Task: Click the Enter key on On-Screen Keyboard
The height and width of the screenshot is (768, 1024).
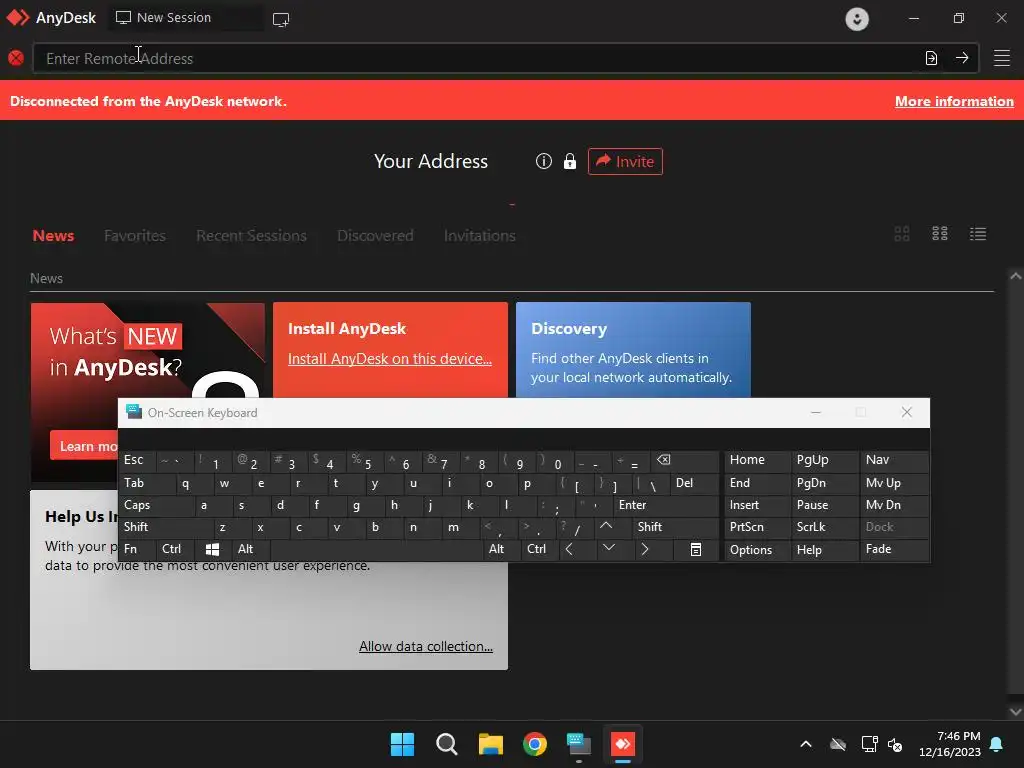Action: (x=665, y=505)
